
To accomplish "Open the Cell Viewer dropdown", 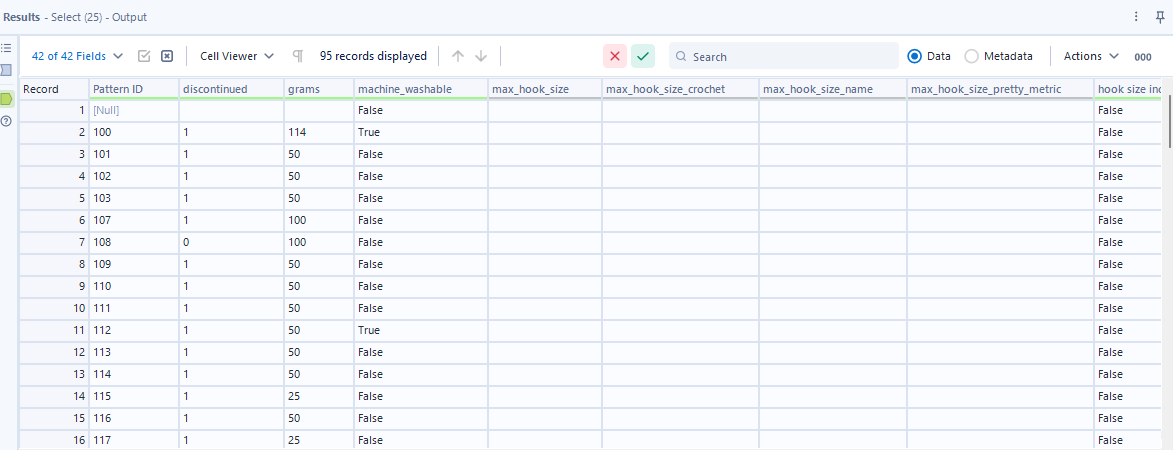I will 237,56.
